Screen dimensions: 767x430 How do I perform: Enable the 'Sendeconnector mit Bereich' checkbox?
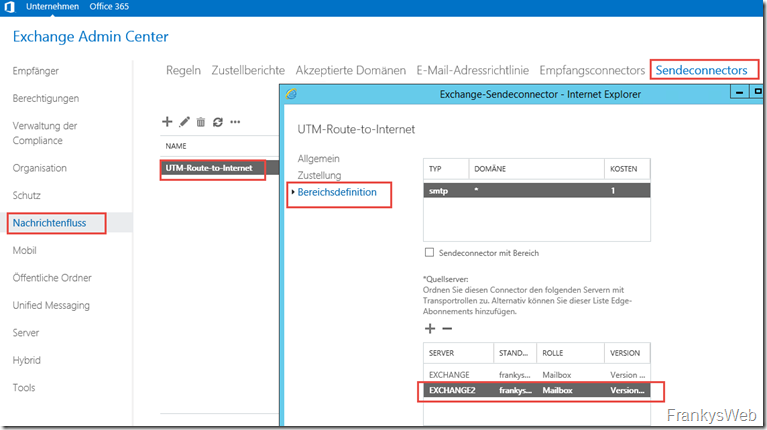coord(430,253)
